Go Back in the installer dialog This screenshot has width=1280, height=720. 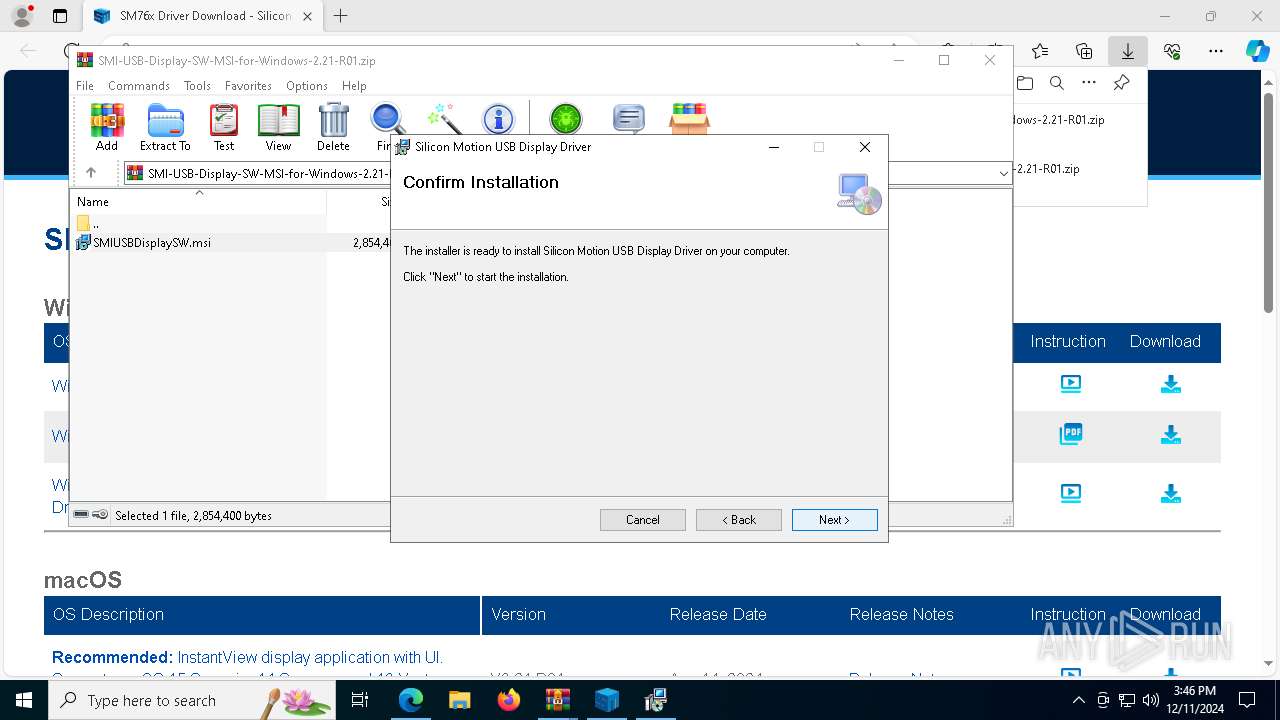(738, 520)
